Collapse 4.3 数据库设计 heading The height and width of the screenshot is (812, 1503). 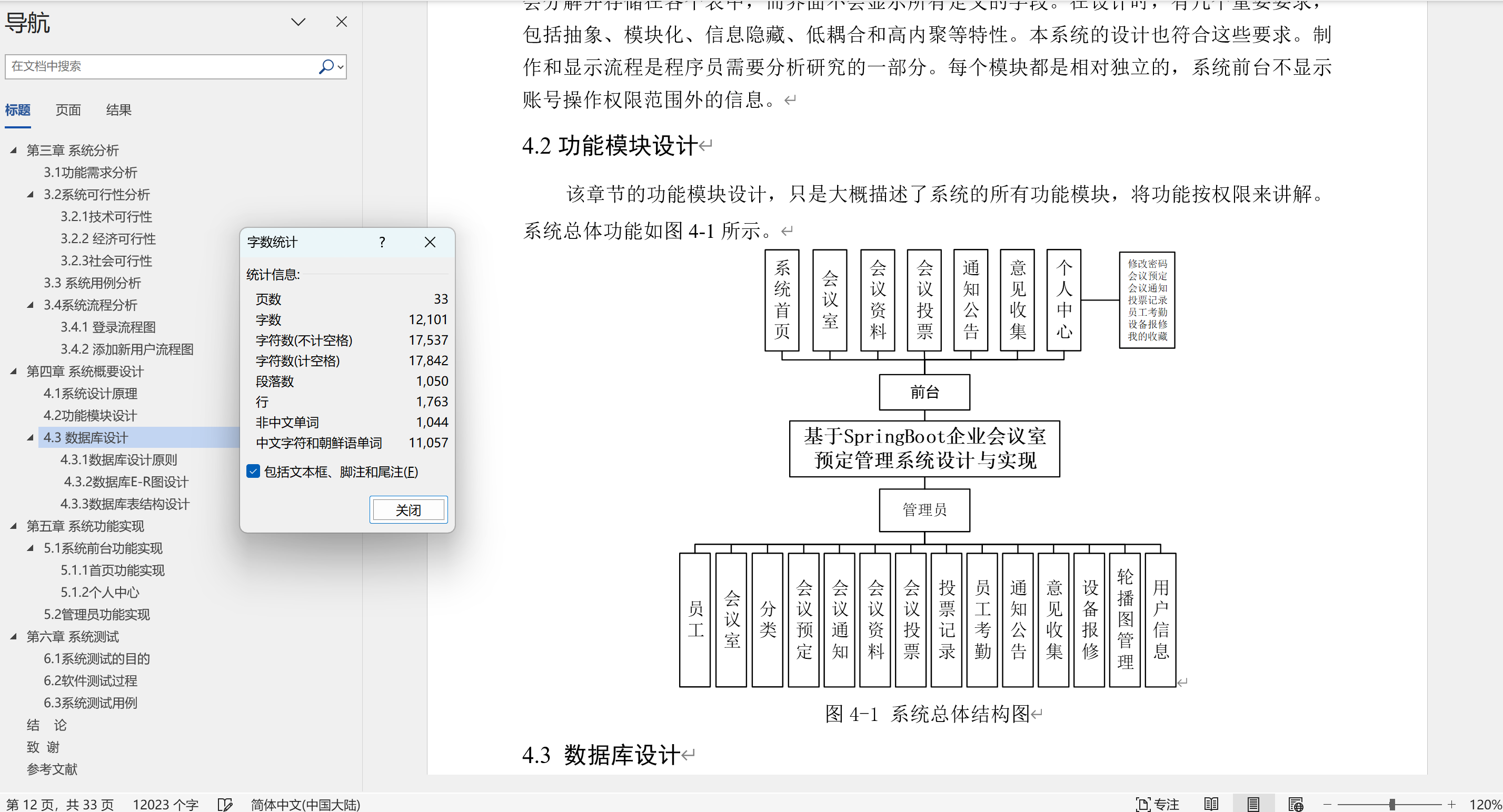(x=31, y=437)
